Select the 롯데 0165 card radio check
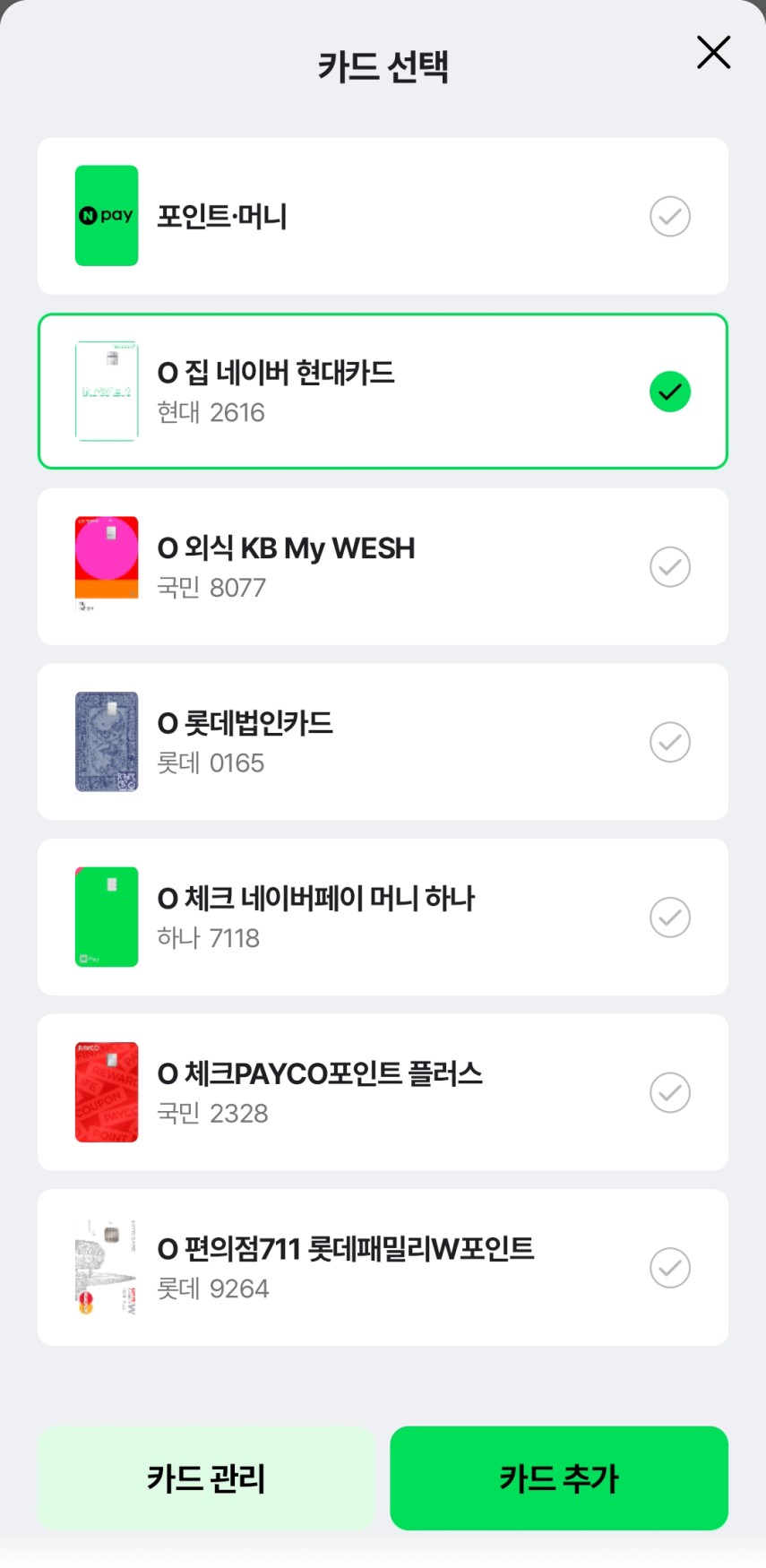Screen dimensions: 766x1568 pos(669,742)
